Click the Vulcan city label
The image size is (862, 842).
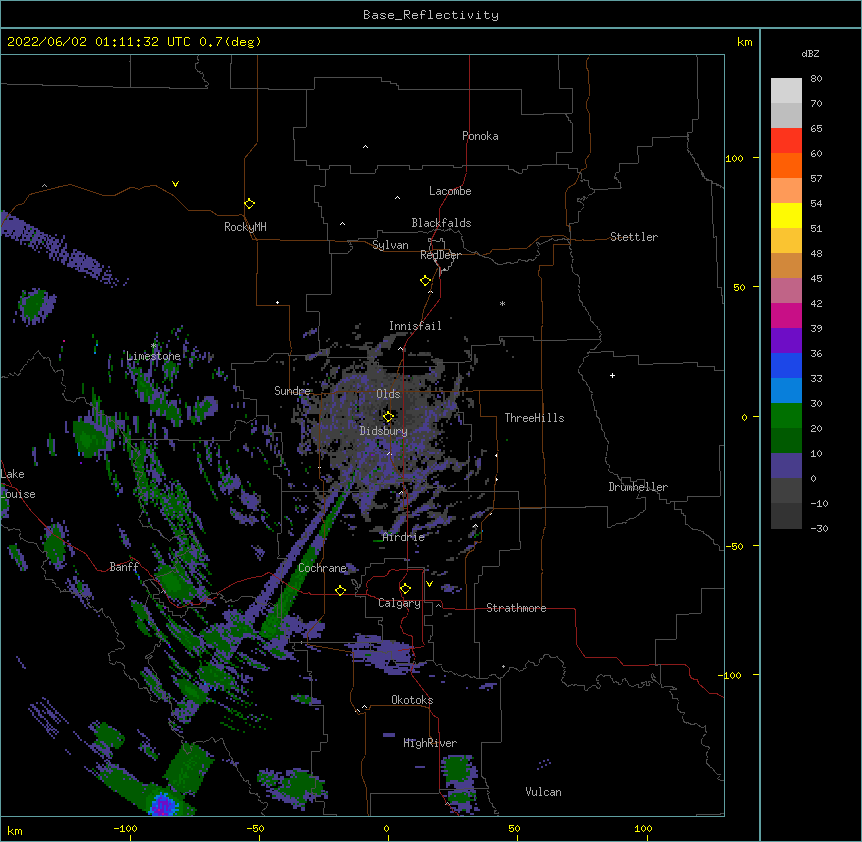tap(543, 792)
